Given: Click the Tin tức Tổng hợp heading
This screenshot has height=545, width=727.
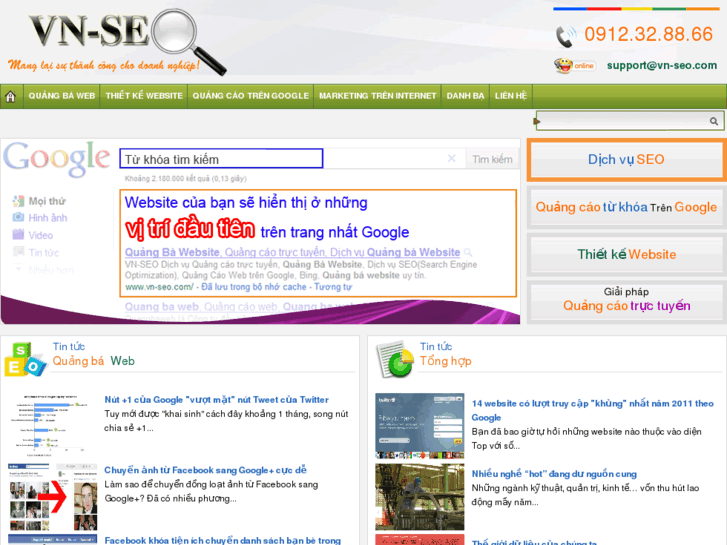Looking at the screenshot, I should tap(446, 354).
